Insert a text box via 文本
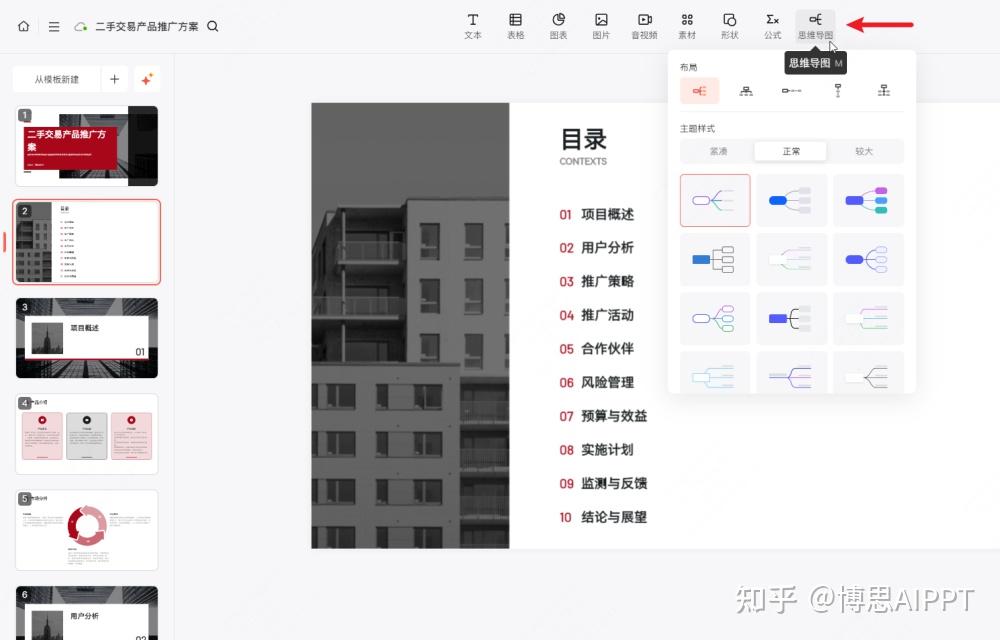 pyautogui.click(x=473, y=26)
